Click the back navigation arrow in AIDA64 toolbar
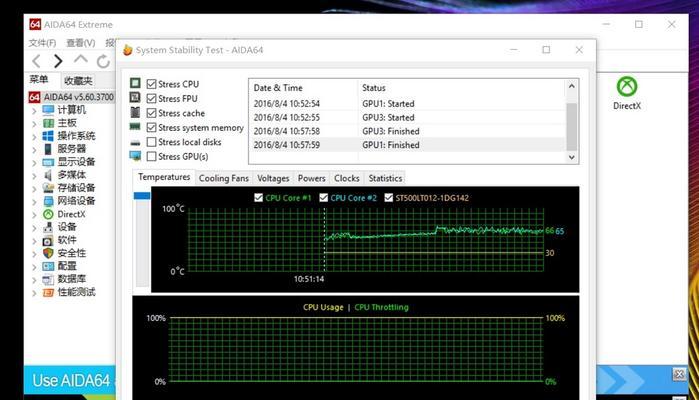 36,61
